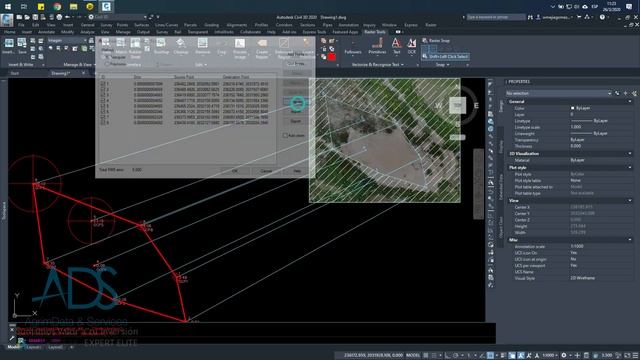Toggle checkbox for control point row 8
This screenshot has height=360, width=640.
[x=103, y=122]
